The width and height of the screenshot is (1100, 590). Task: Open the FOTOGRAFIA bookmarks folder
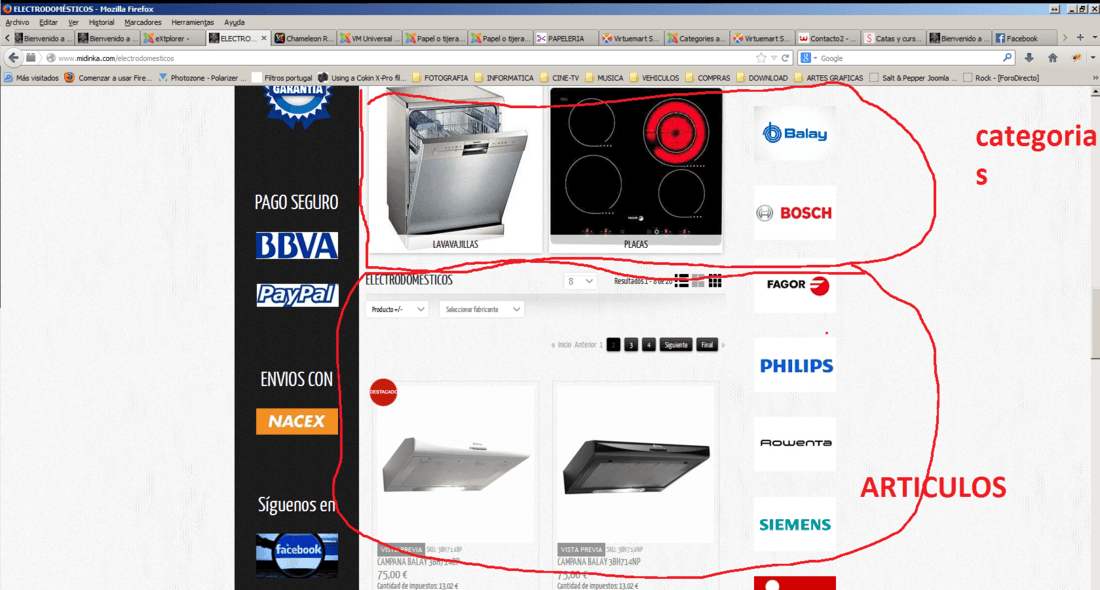point(440,78)
